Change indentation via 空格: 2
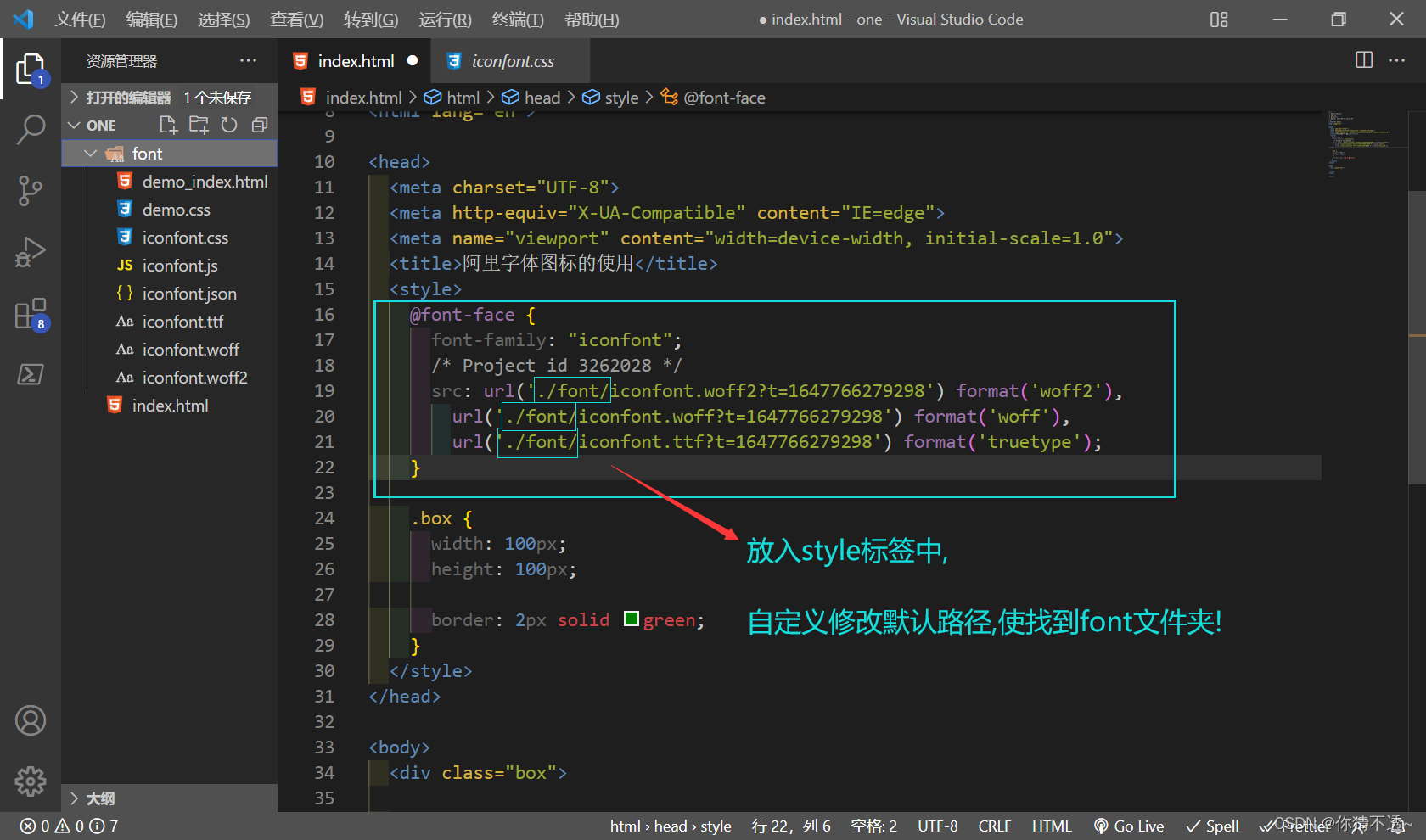1426x840 pixels. 873,826
